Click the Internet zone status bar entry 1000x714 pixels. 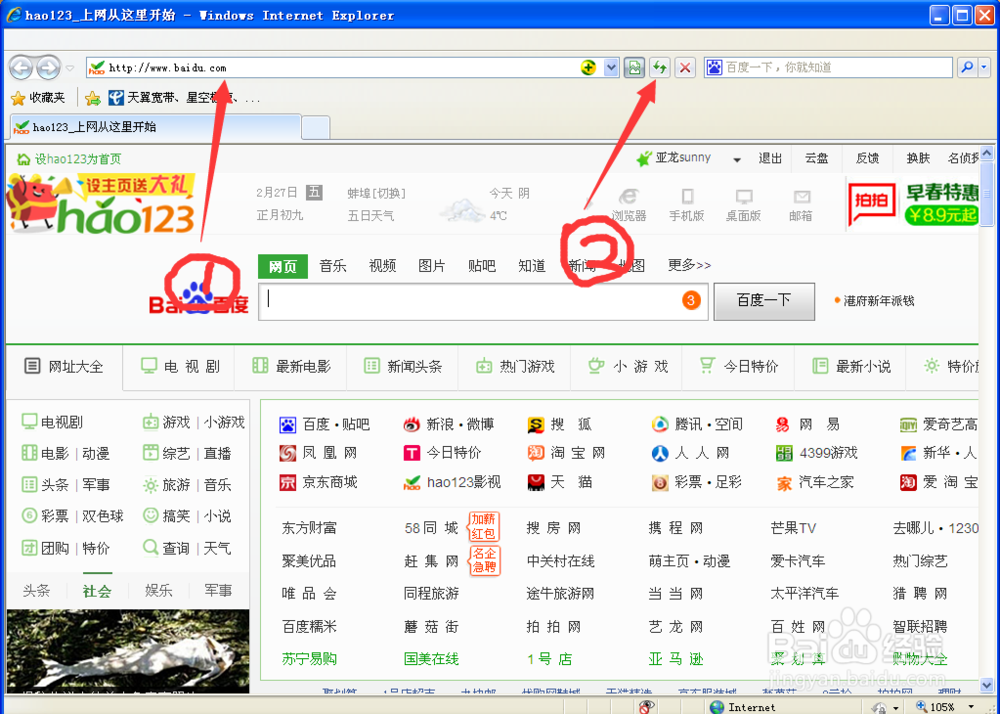click(x=743, y=707)
